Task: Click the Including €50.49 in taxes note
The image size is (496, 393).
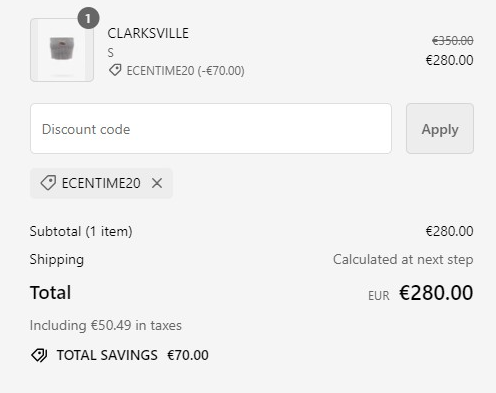Action: point(106,325)
